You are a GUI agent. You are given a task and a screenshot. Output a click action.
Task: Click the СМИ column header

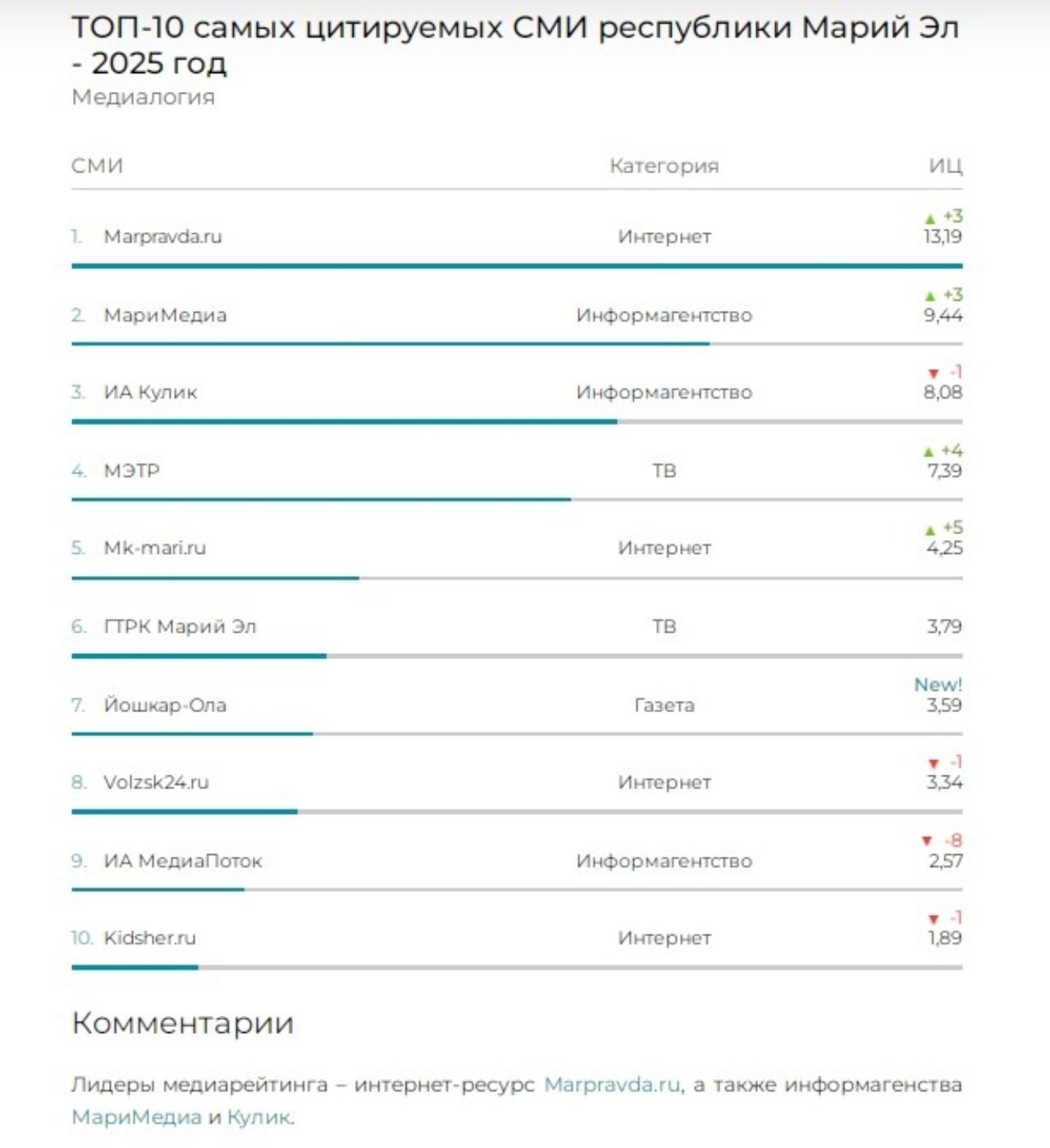[x=97, y=166]
